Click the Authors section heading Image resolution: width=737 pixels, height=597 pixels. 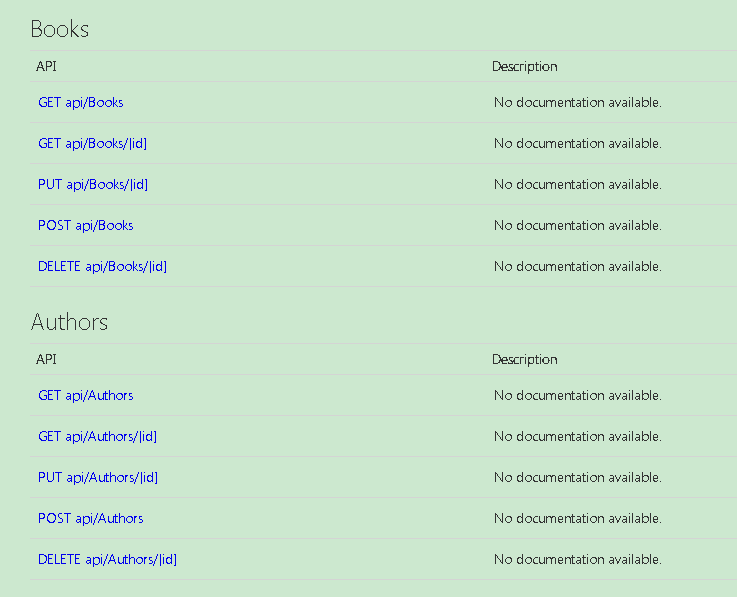coord(69,322)
